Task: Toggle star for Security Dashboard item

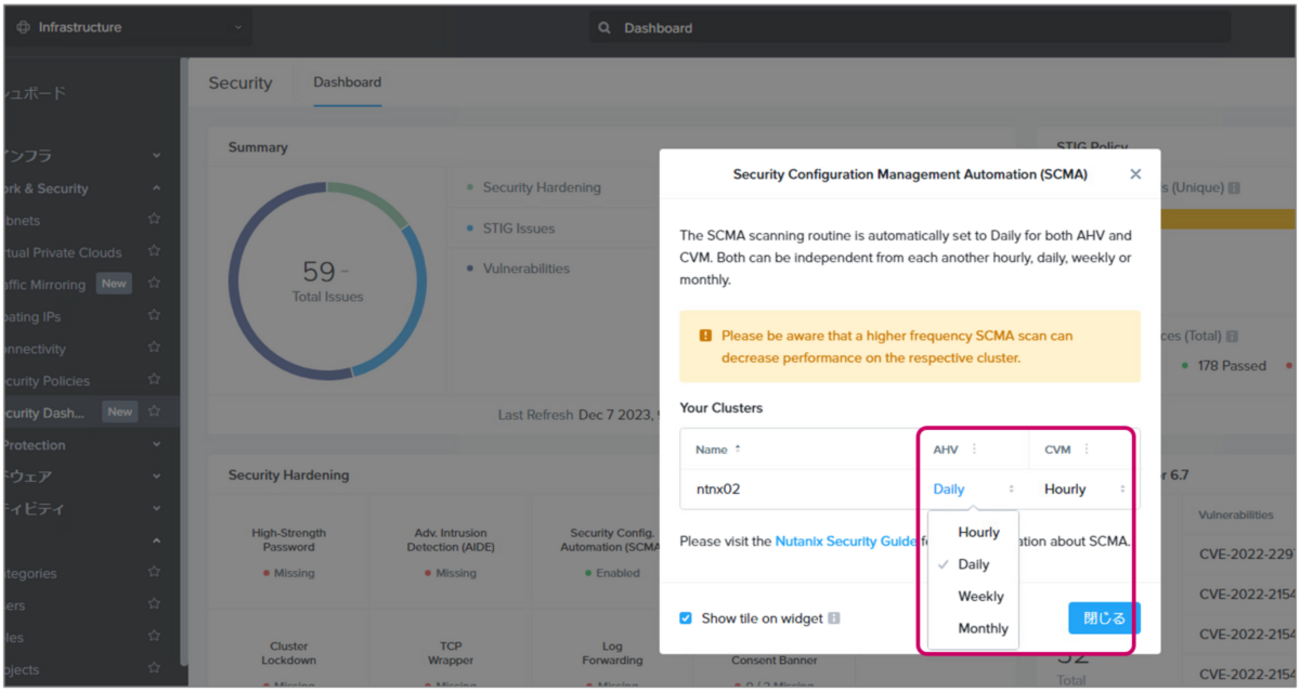Action: click(154, 411)
